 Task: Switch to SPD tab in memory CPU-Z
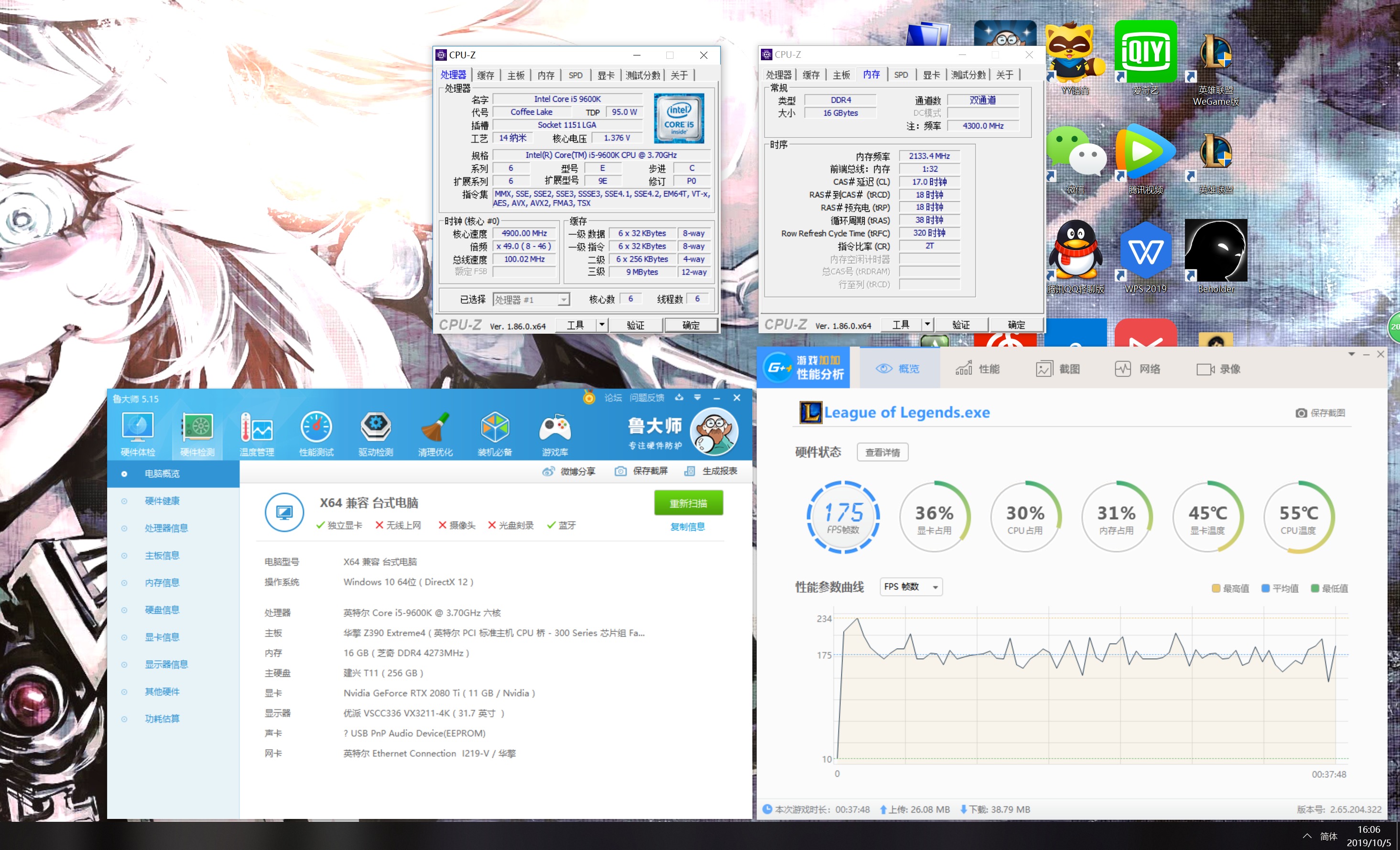coord(901,75)
